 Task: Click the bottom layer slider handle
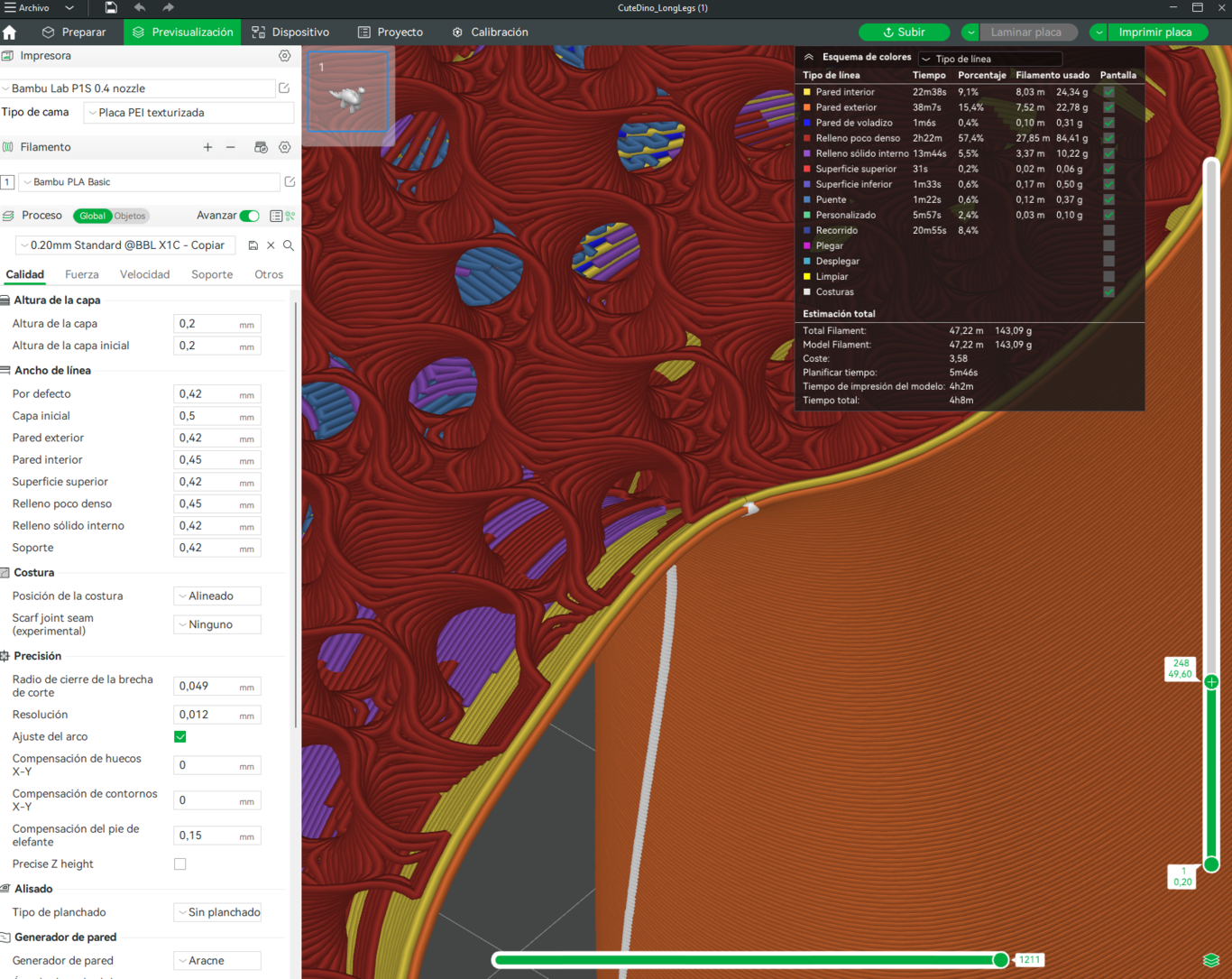pos(1211,864)
